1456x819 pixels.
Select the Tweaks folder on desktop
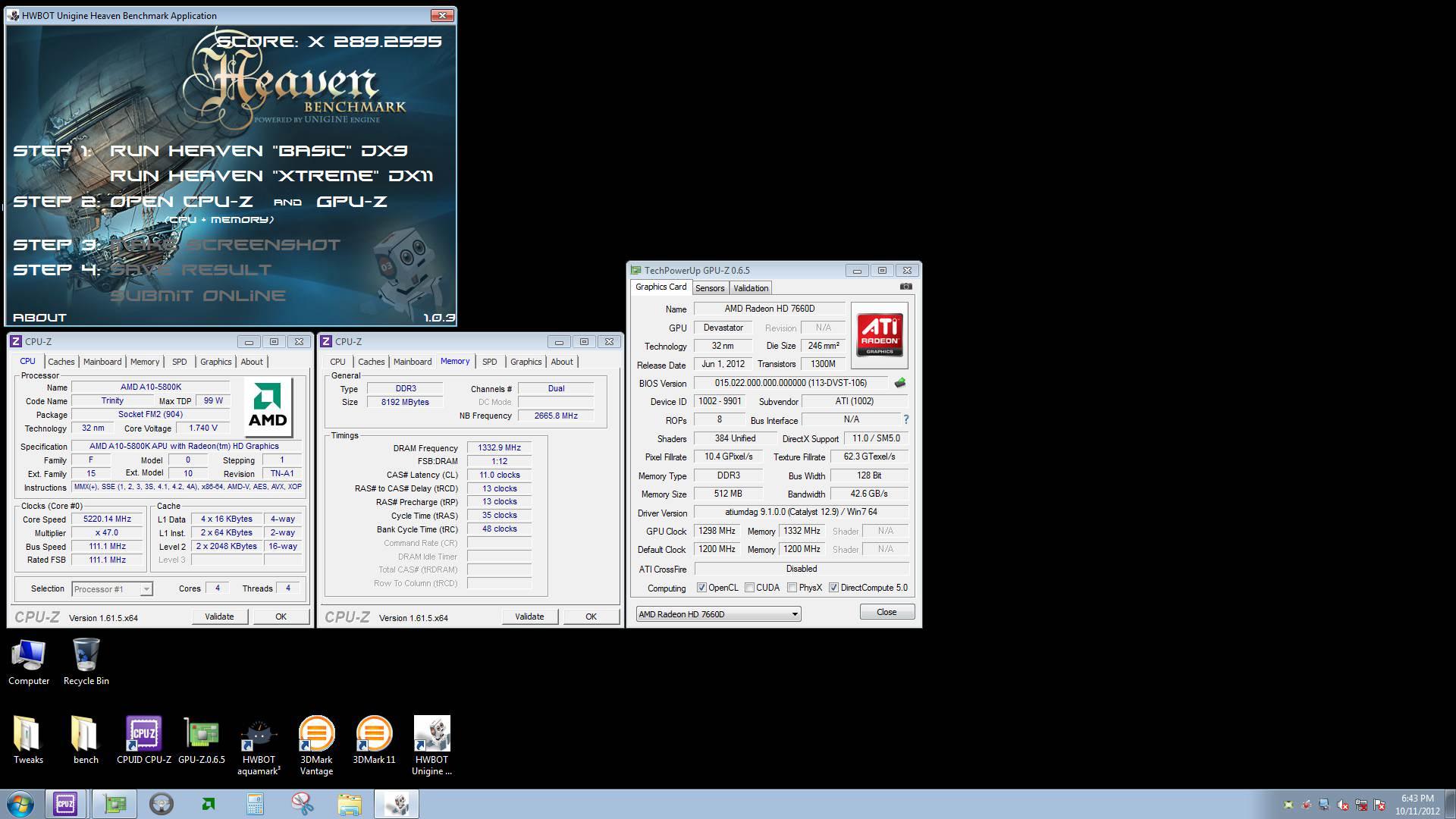pyautogui.click(x=28, y=740)
